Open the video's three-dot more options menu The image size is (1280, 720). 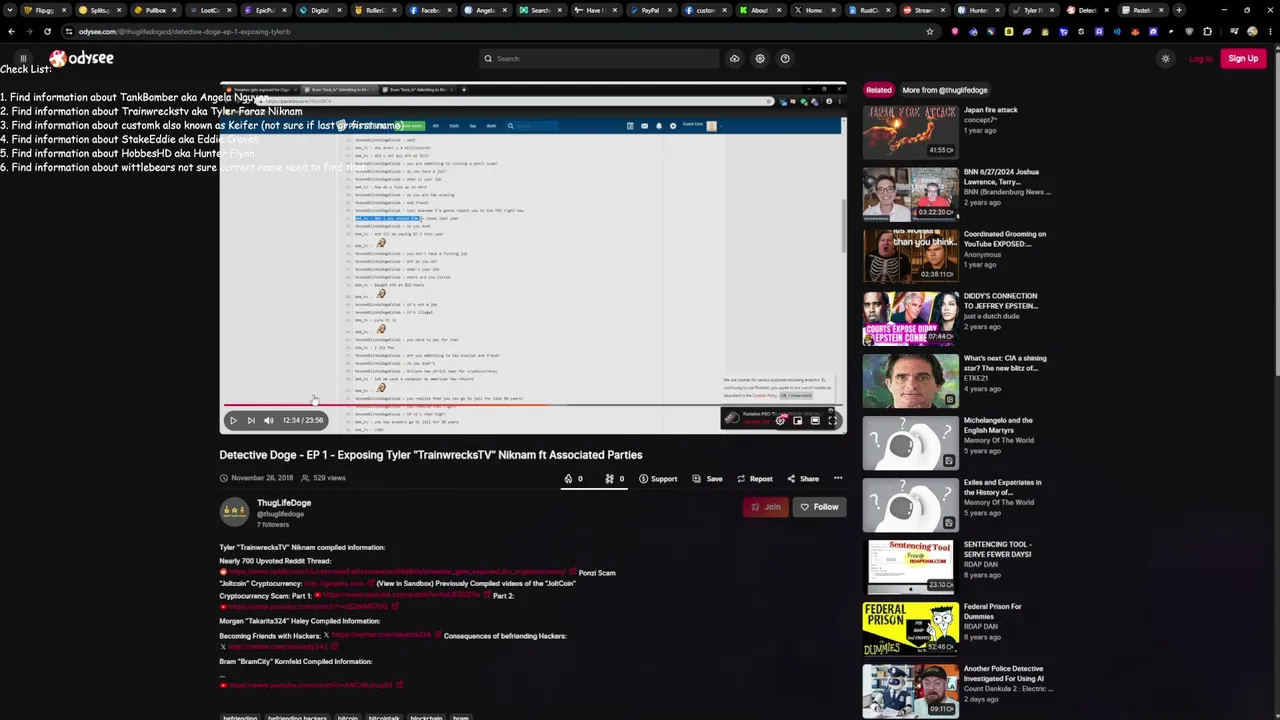tap(838, 478)
